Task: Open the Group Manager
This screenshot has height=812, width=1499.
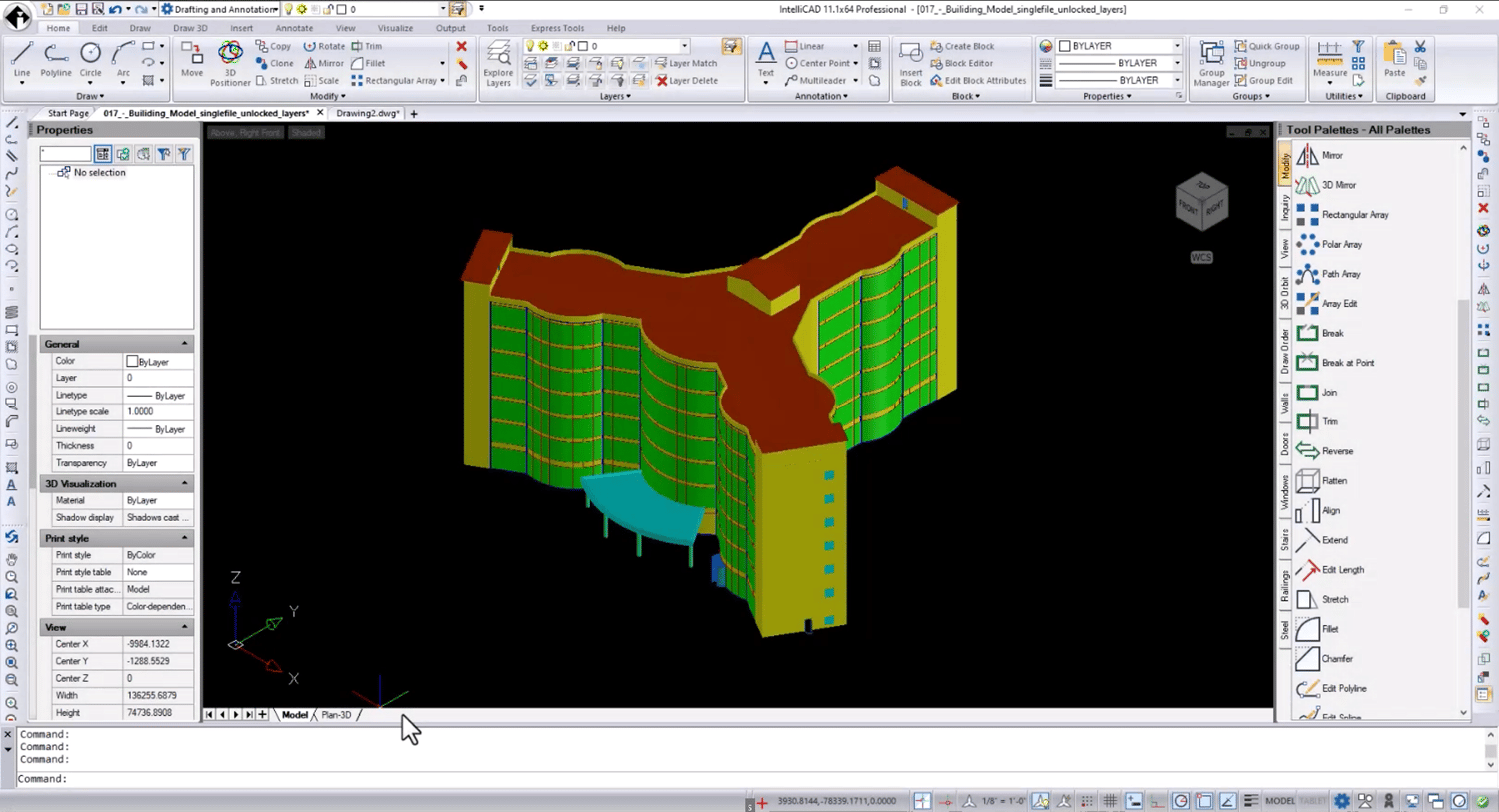Action: 1211,62
